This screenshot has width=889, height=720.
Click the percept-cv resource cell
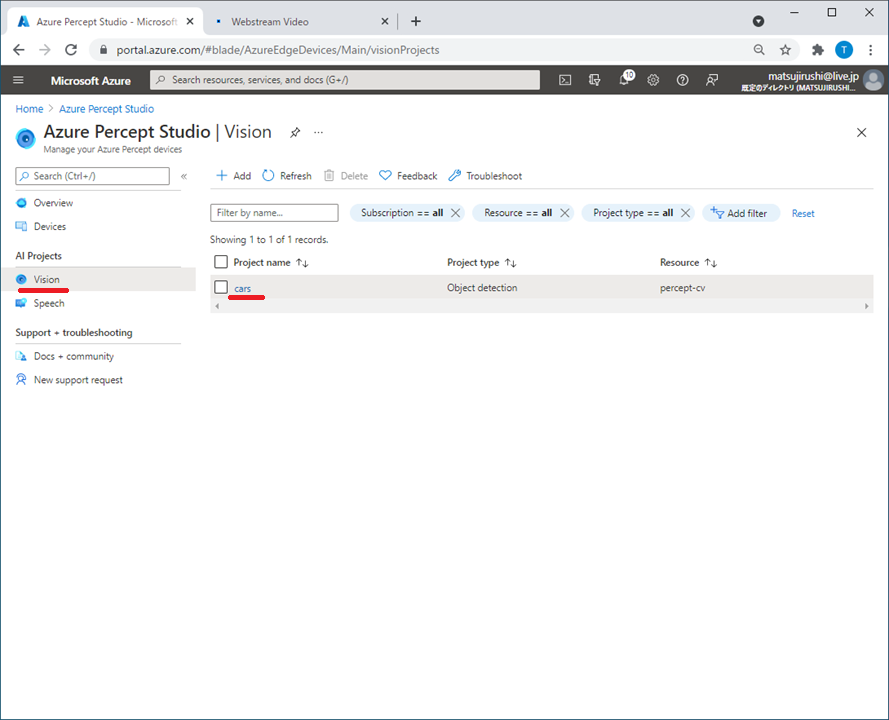683,287
